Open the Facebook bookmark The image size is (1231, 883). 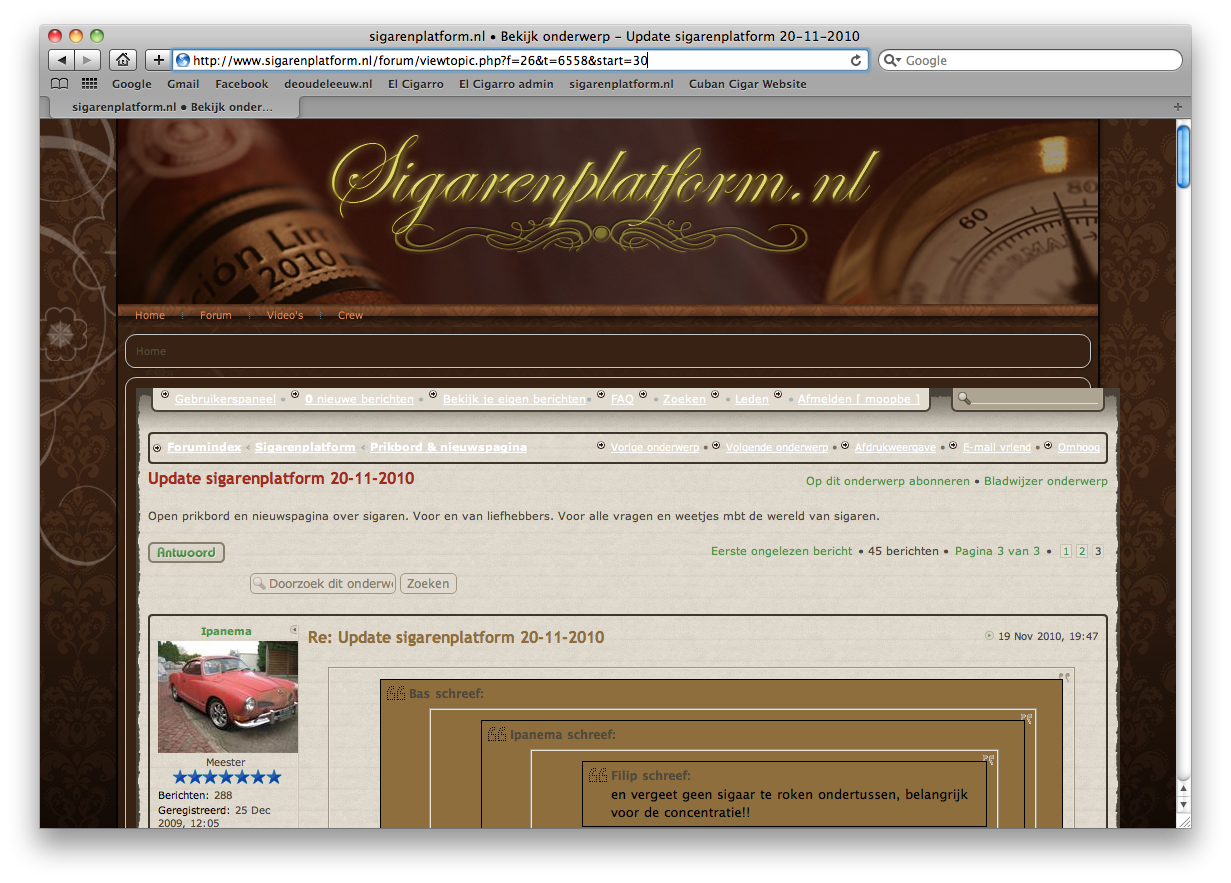pos(242,84)
